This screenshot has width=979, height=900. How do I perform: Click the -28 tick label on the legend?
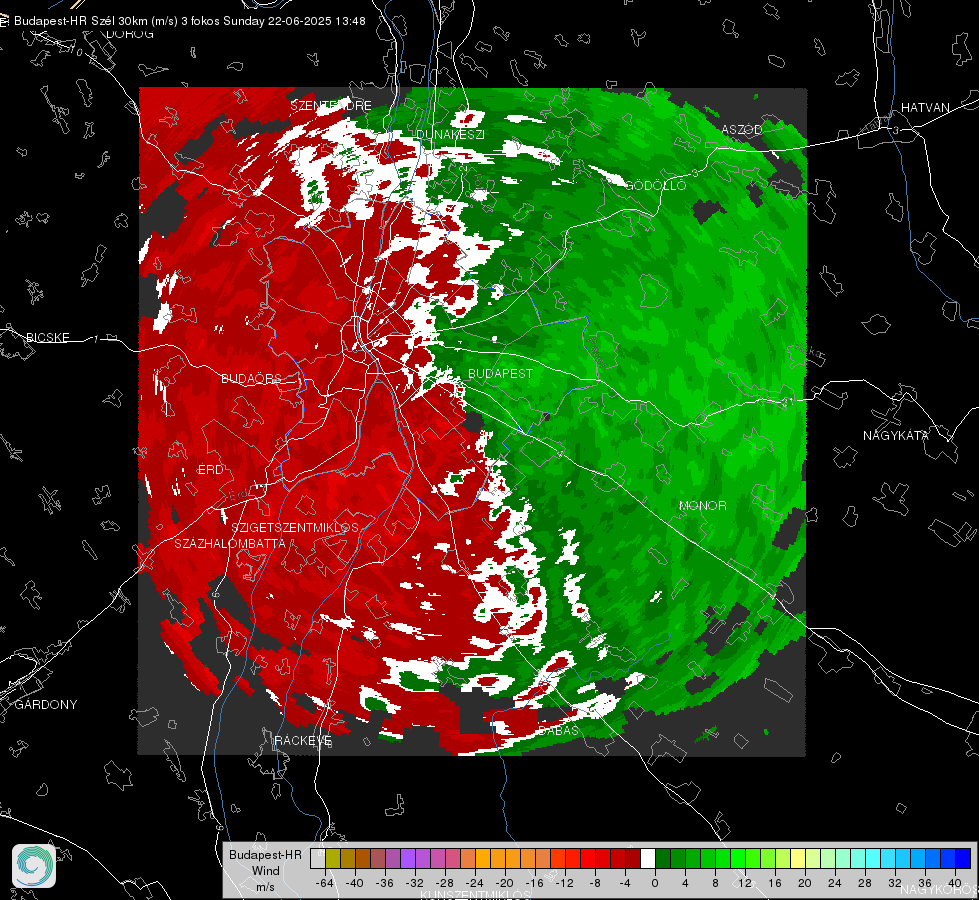444,883
